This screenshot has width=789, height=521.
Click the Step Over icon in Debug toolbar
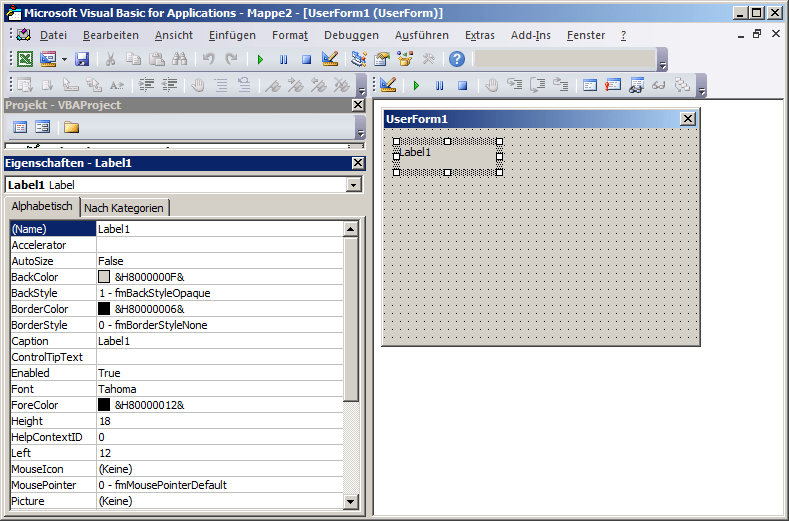tap(538, 85)
